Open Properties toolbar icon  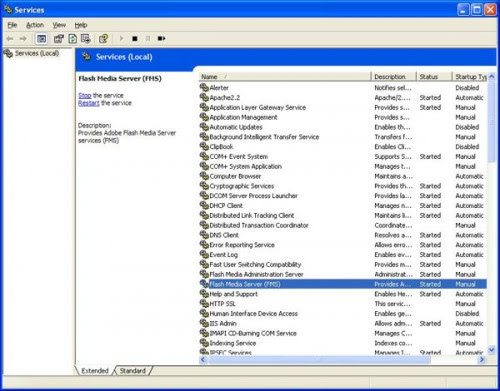pyautogui.click(x=59, y=39)
